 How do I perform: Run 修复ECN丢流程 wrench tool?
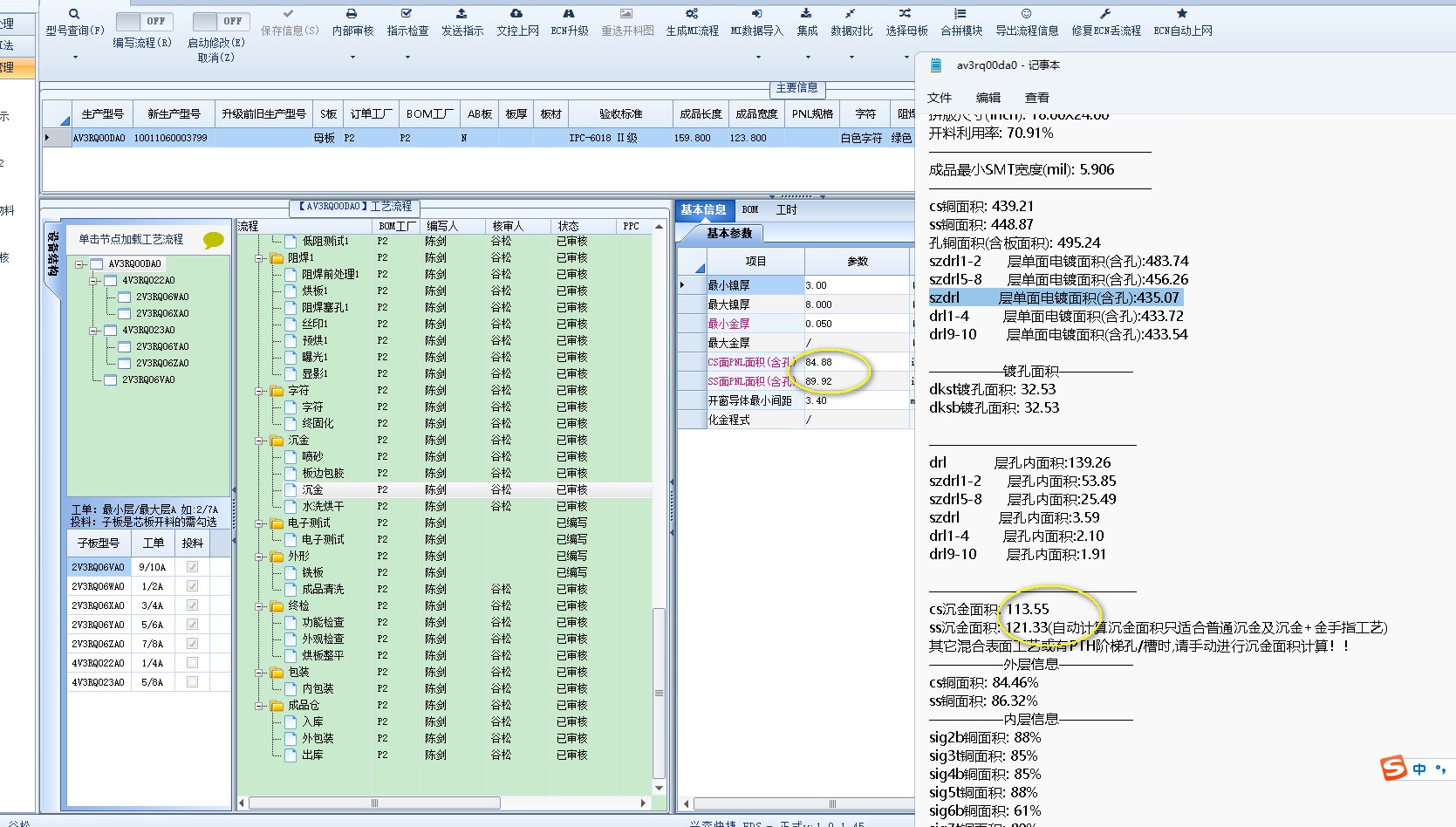[x=1105, y=14]
